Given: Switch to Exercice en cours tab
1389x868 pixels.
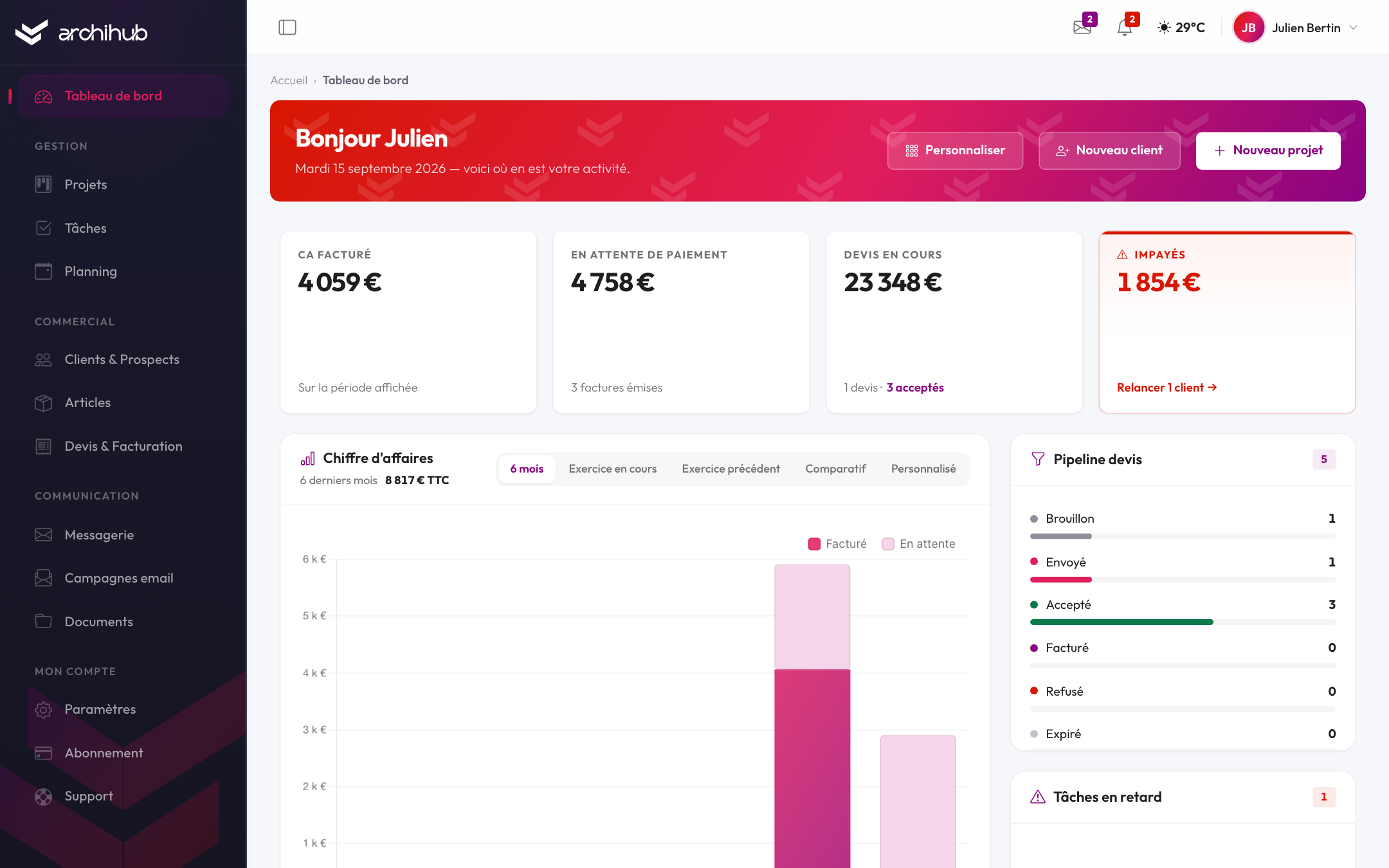Looking at the screenshot, I should [612, 469].
